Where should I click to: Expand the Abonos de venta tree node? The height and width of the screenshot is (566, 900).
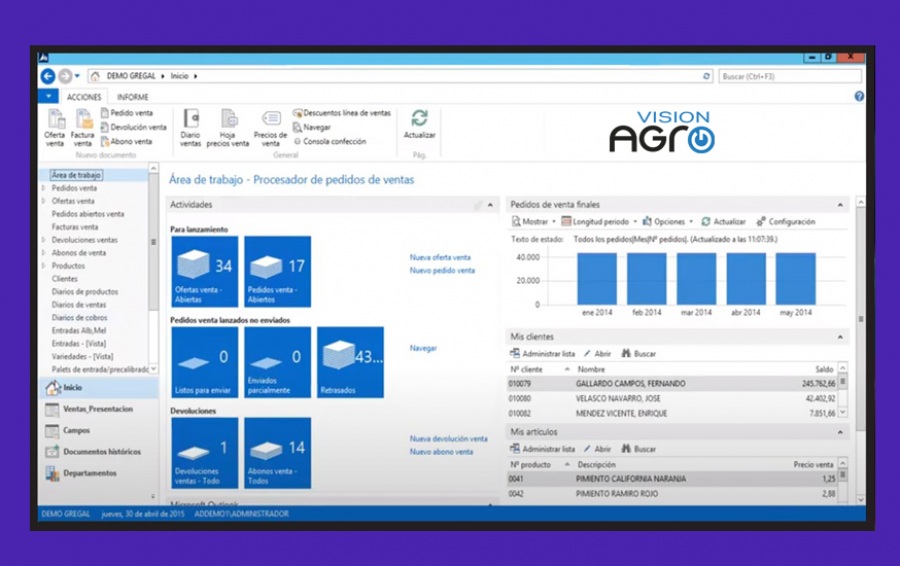44,253
